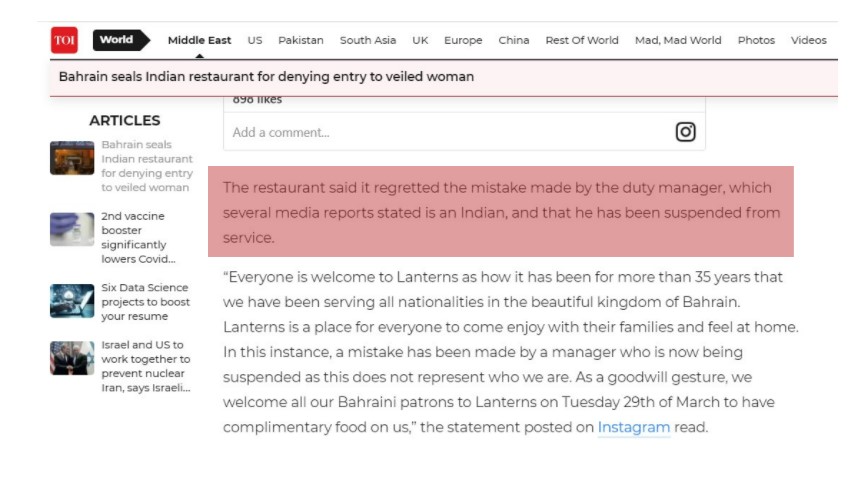Select the China tab
The image size is (857, 491).
pyautogui.click(x=514, y=41)
